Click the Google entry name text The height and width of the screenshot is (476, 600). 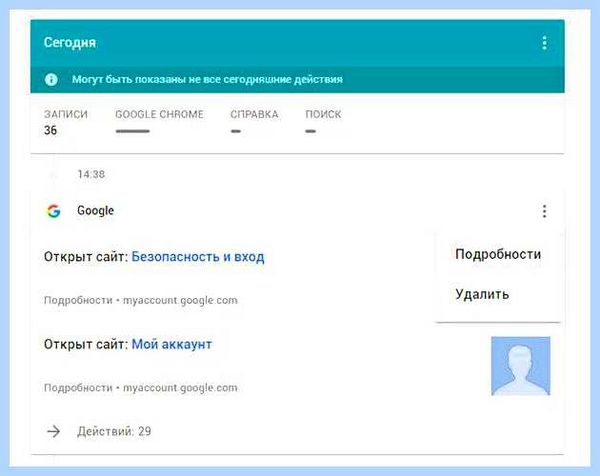95,210
